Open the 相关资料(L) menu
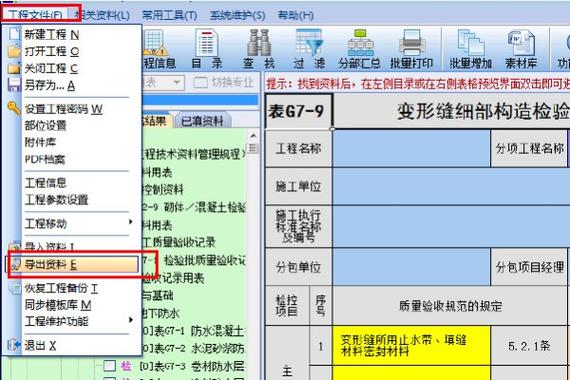 [102, 15]
